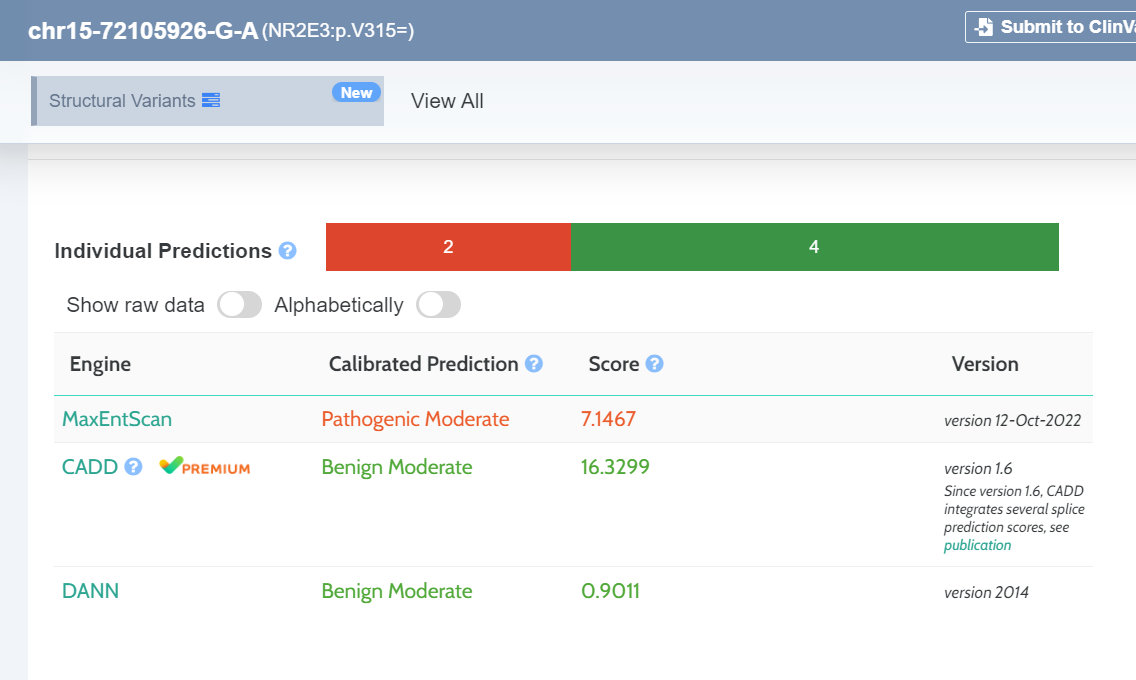Click the question mark next to CADD
The height and width of the screenshot is (680, 1136).
133,467
